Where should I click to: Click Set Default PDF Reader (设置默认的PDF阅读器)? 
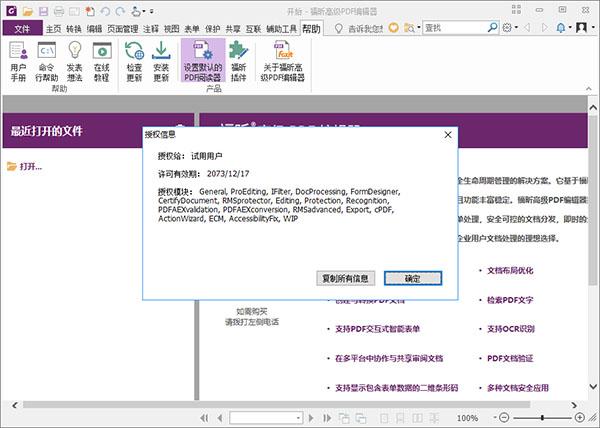(203, 60)
